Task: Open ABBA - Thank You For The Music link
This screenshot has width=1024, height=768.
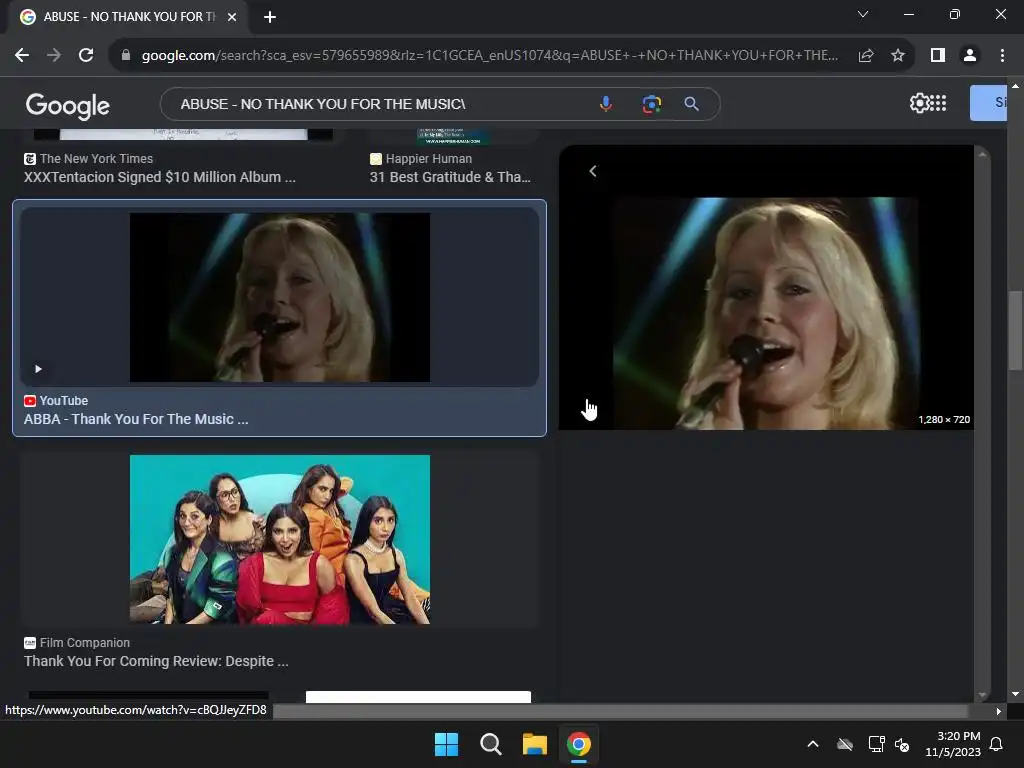Action: pos(136,419)
